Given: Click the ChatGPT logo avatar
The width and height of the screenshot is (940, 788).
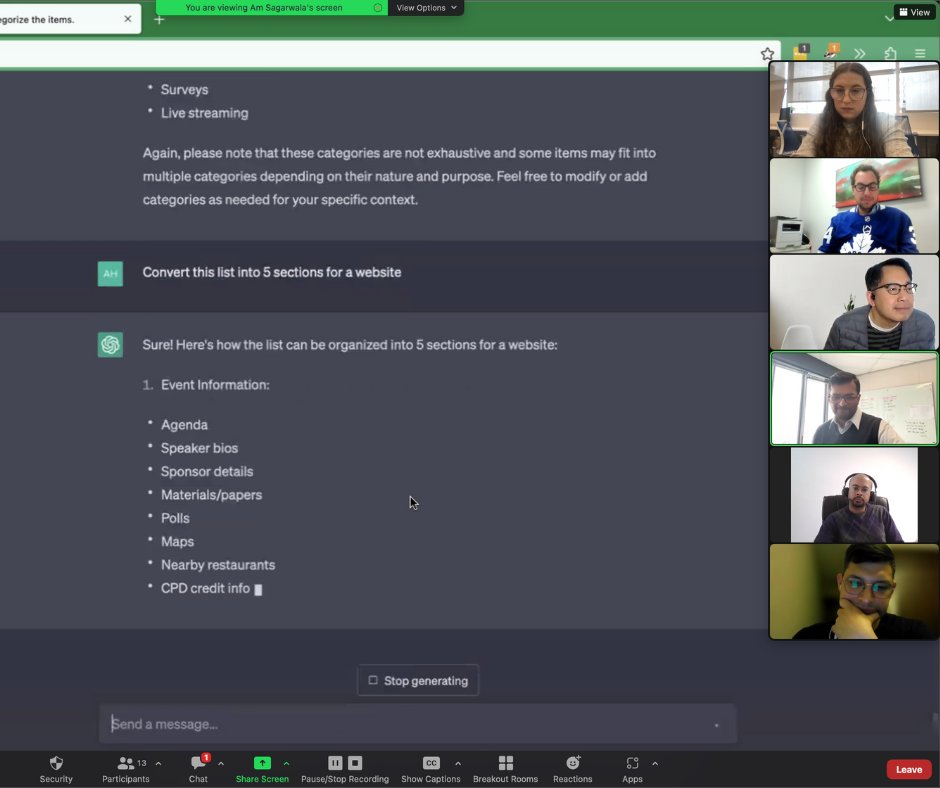Looking at the screenshot, I should 110,345.
